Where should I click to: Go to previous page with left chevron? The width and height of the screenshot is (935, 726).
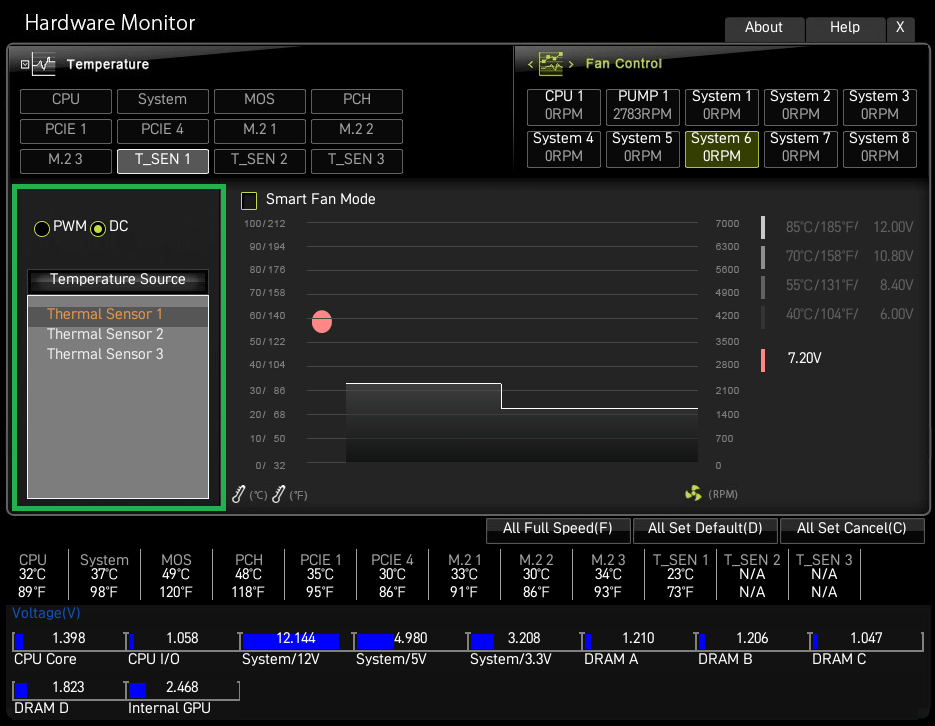coord(531,64)
